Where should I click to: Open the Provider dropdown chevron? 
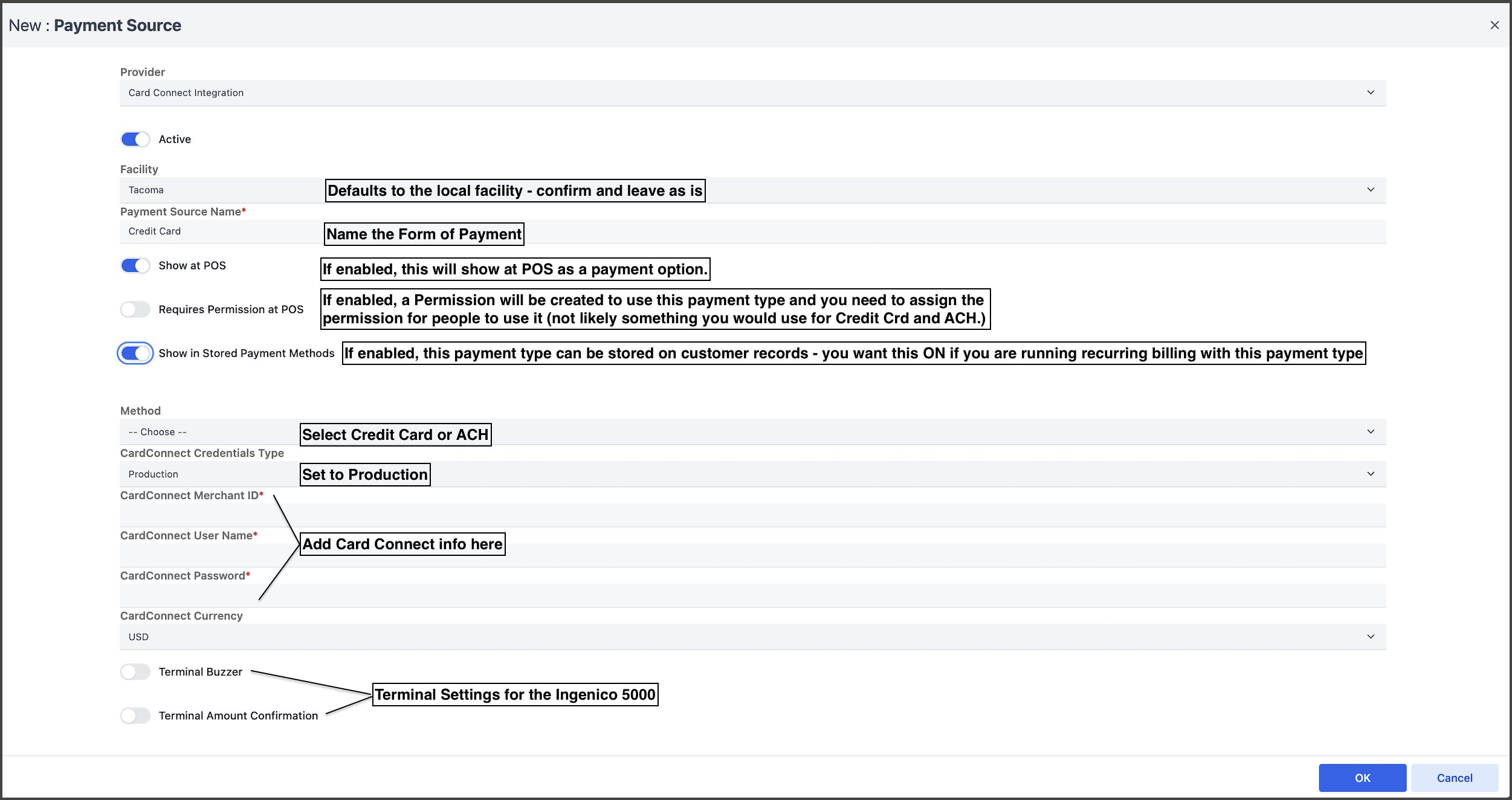point(1371,92)
